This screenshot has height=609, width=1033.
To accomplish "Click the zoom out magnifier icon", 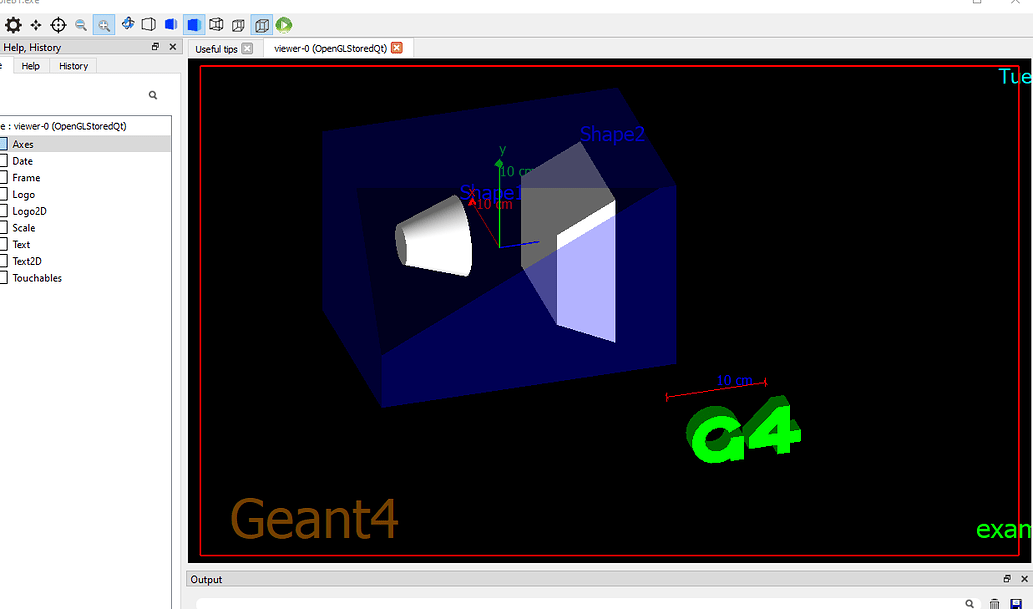I will point(81,25).
